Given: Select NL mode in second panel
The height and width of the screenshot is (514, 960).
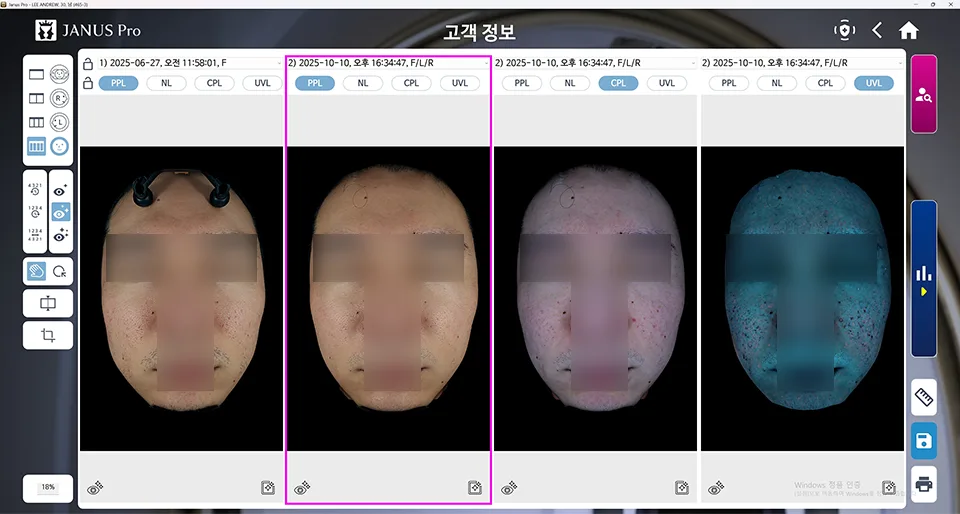Looking at the screenshot, I should pyautogui.click(x=363, y=83).
